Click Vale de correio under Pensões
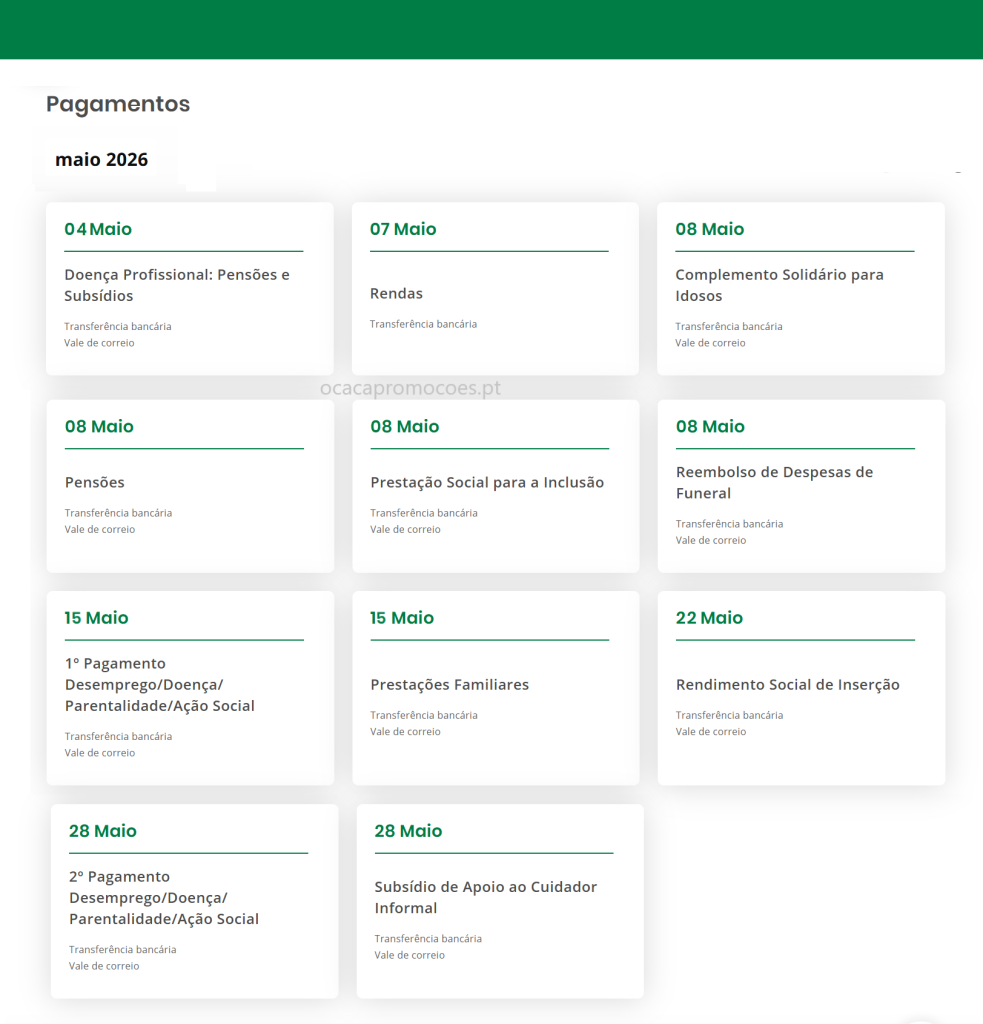 tap(100, 530)
